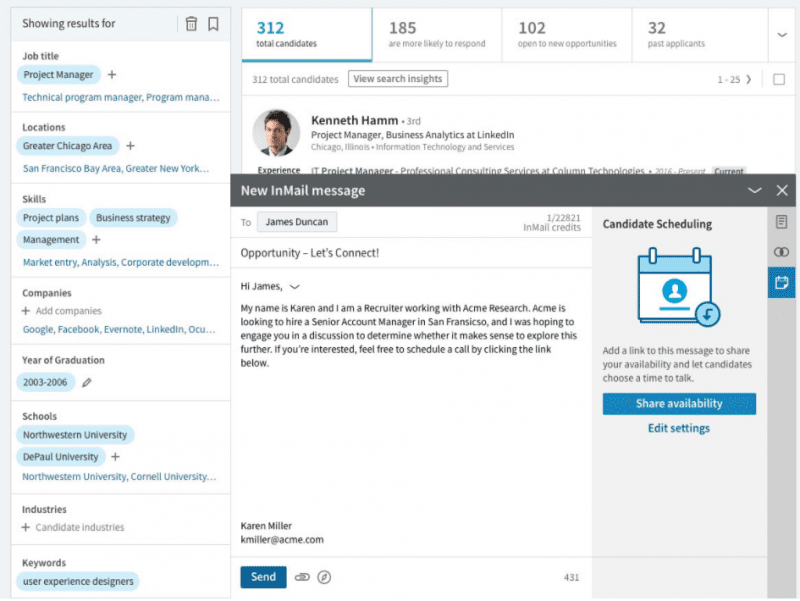Open the Edit settings link

(x=679, y=428)
